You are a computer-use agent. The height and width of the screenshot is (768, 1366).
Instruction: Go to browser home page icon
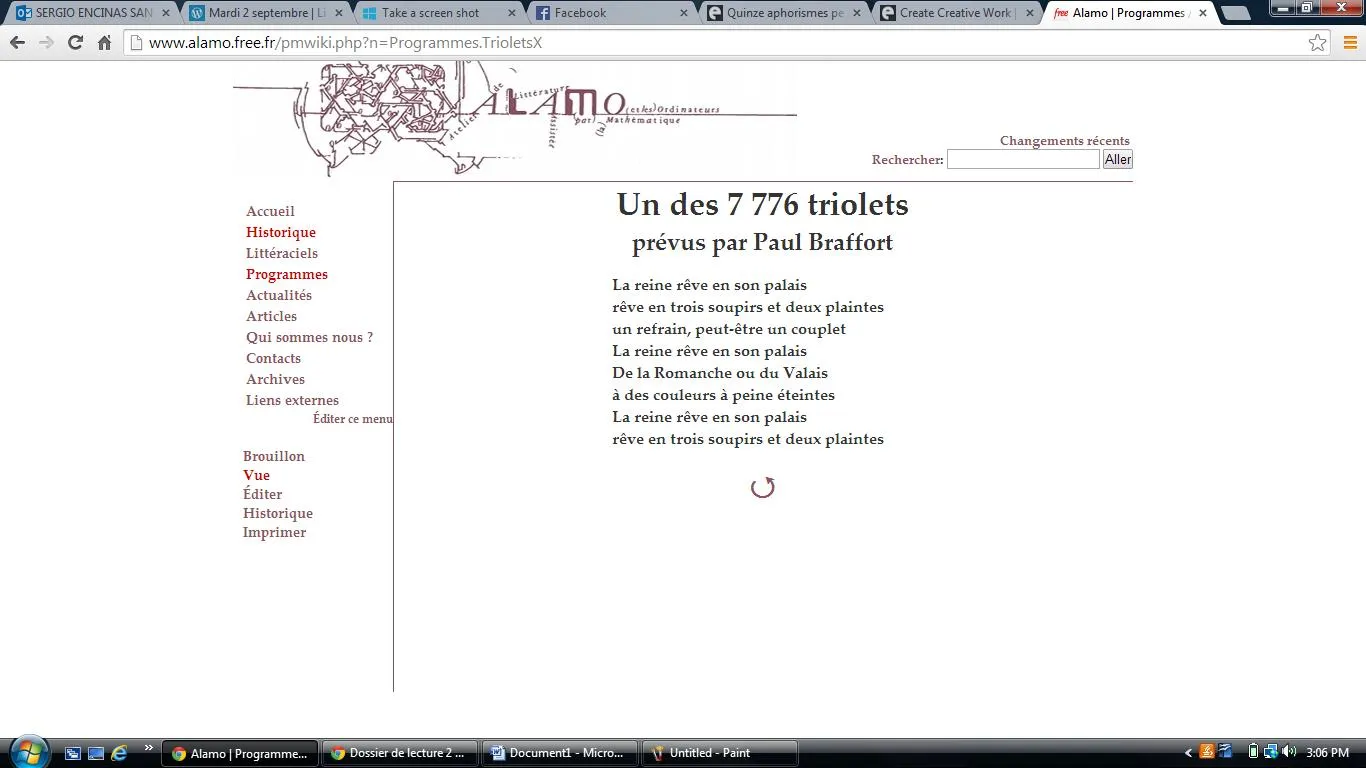[104, 43]
